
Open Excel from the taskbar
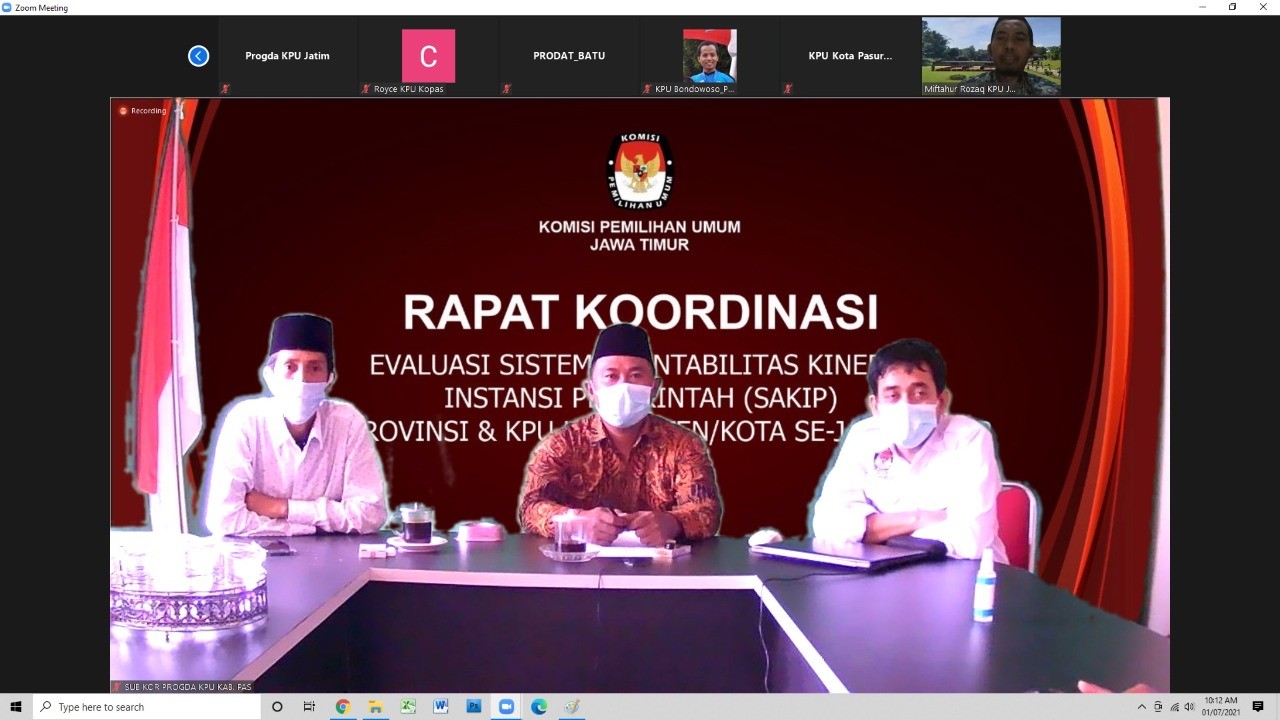pos(408,707)
